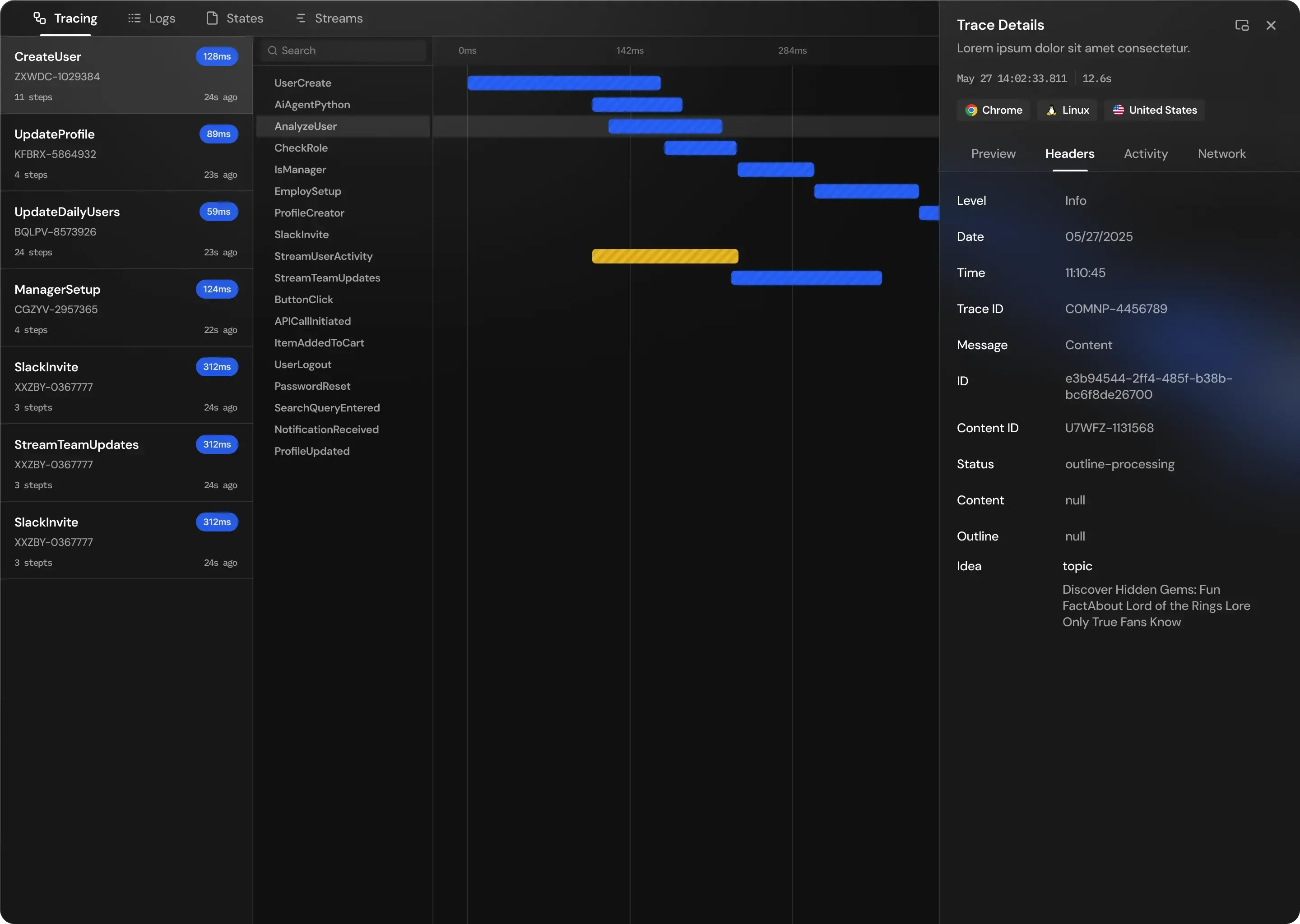Click the Chrome browser badge

pos(993,111)
